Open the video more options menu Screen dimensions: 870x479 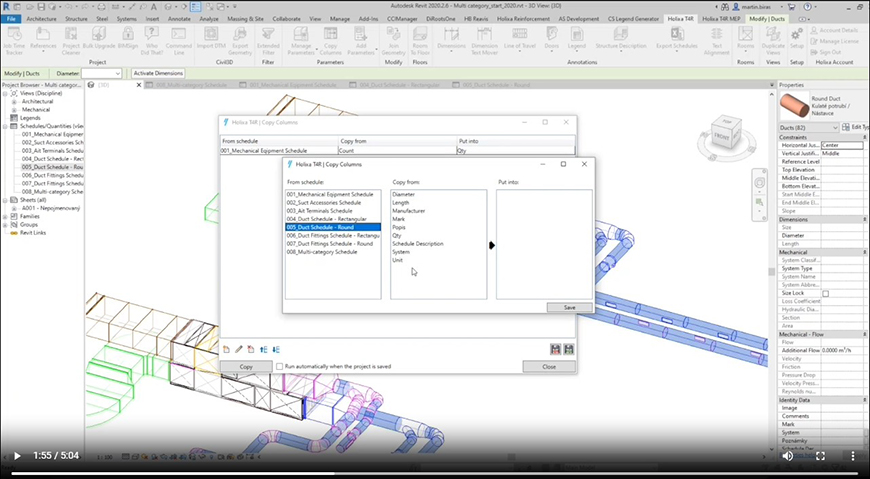coord(853,456)
